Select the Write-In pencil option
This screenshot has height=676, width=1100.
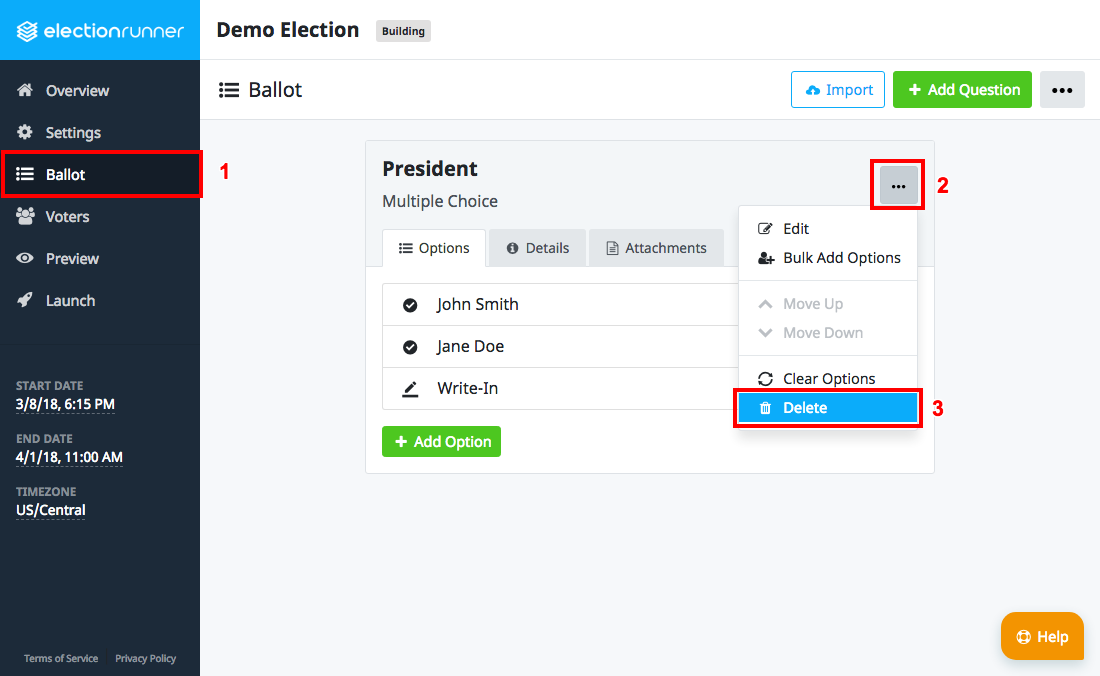410,389
